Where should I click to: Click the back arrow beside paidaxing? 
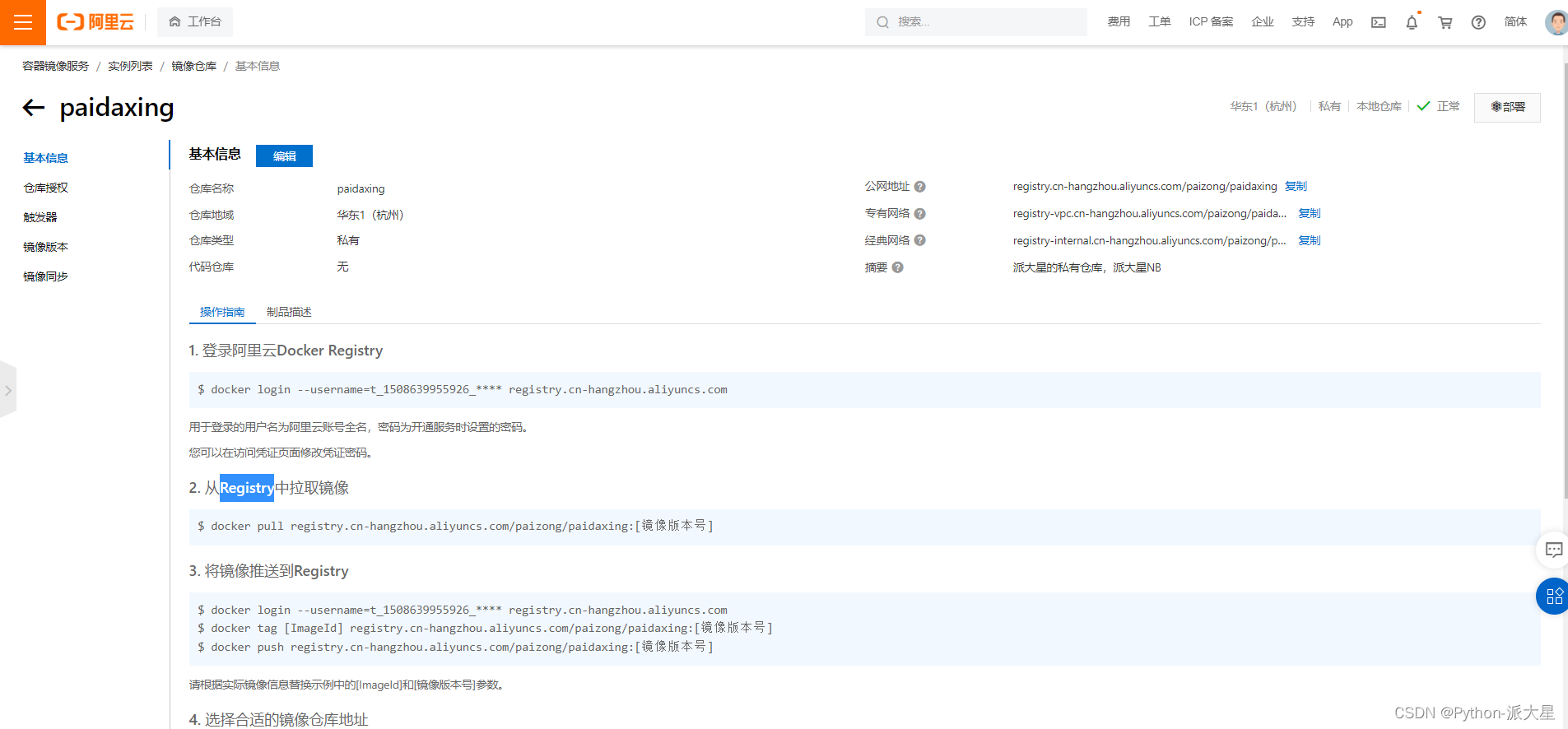pos(34,108)
